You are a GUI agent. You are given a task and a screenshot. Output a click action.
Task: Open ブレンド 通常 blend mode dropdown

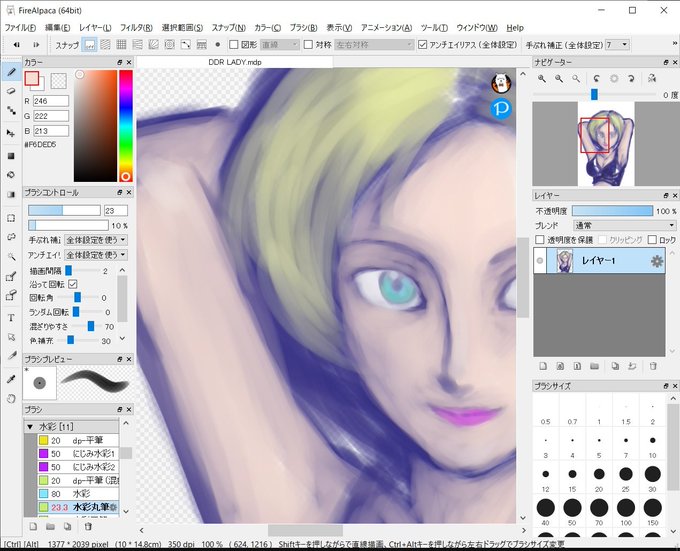[625, 225]
